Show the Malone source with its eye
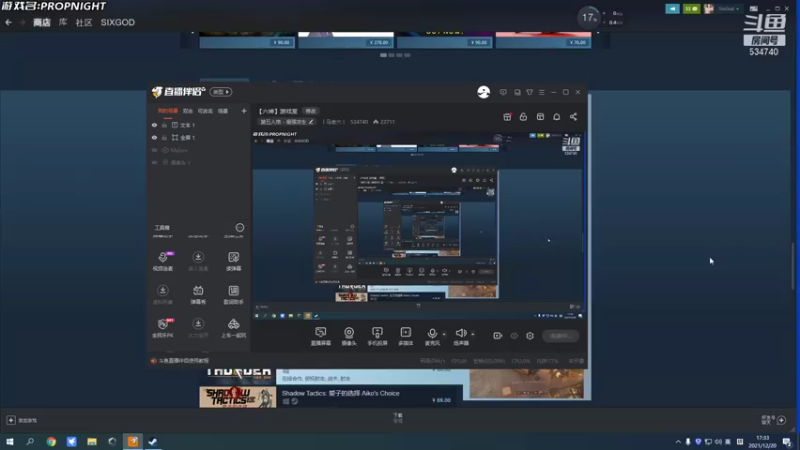The image size is (800, 450). (155, 150)
